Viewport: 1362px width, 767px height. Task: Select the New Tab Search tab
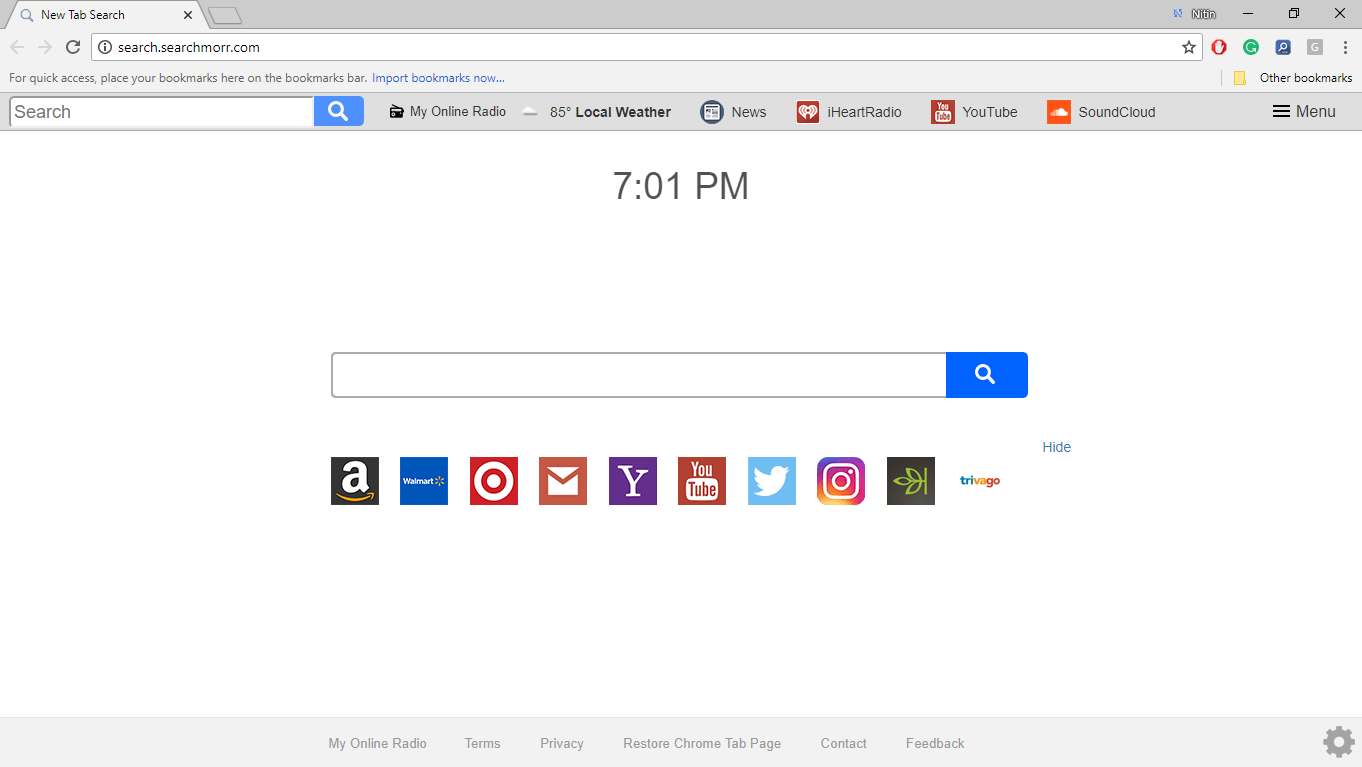(105, 15)
